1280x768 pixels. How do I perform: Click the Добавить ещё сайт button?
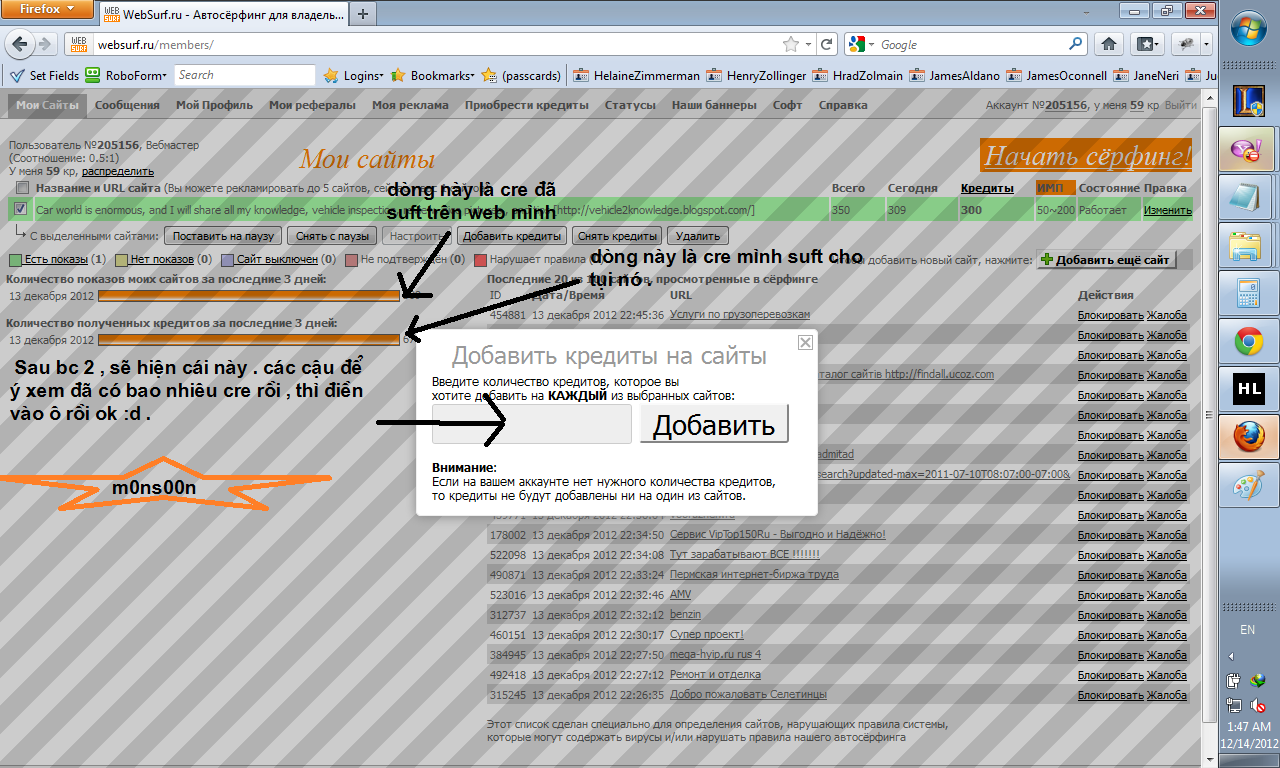1106,259
